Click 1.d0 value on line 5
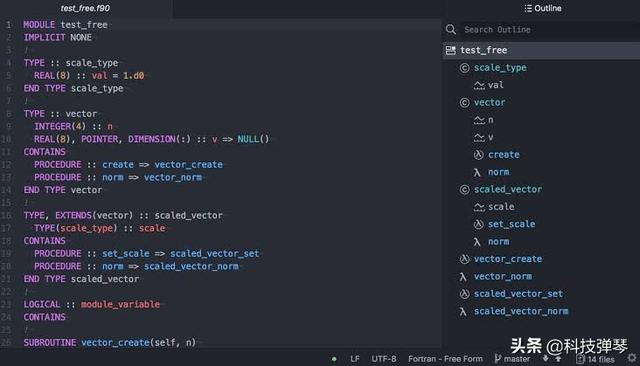The image size is (640, 366). pos(133,75)
